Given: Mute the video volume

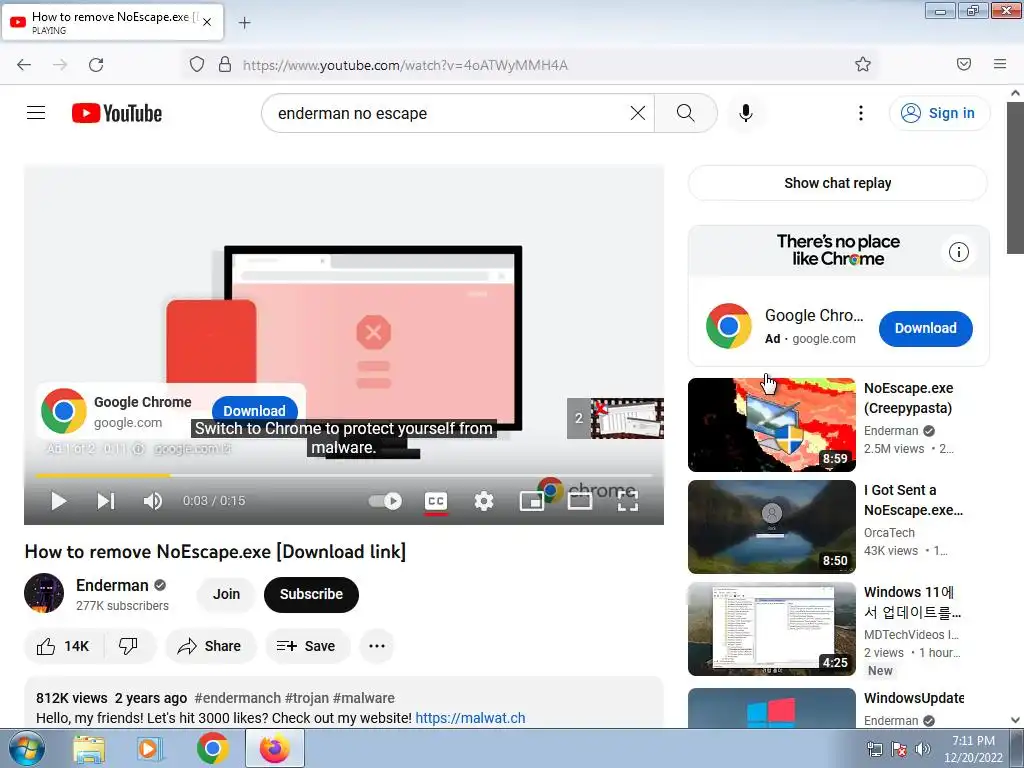Looking at the screenshot, I should (152, 501).
